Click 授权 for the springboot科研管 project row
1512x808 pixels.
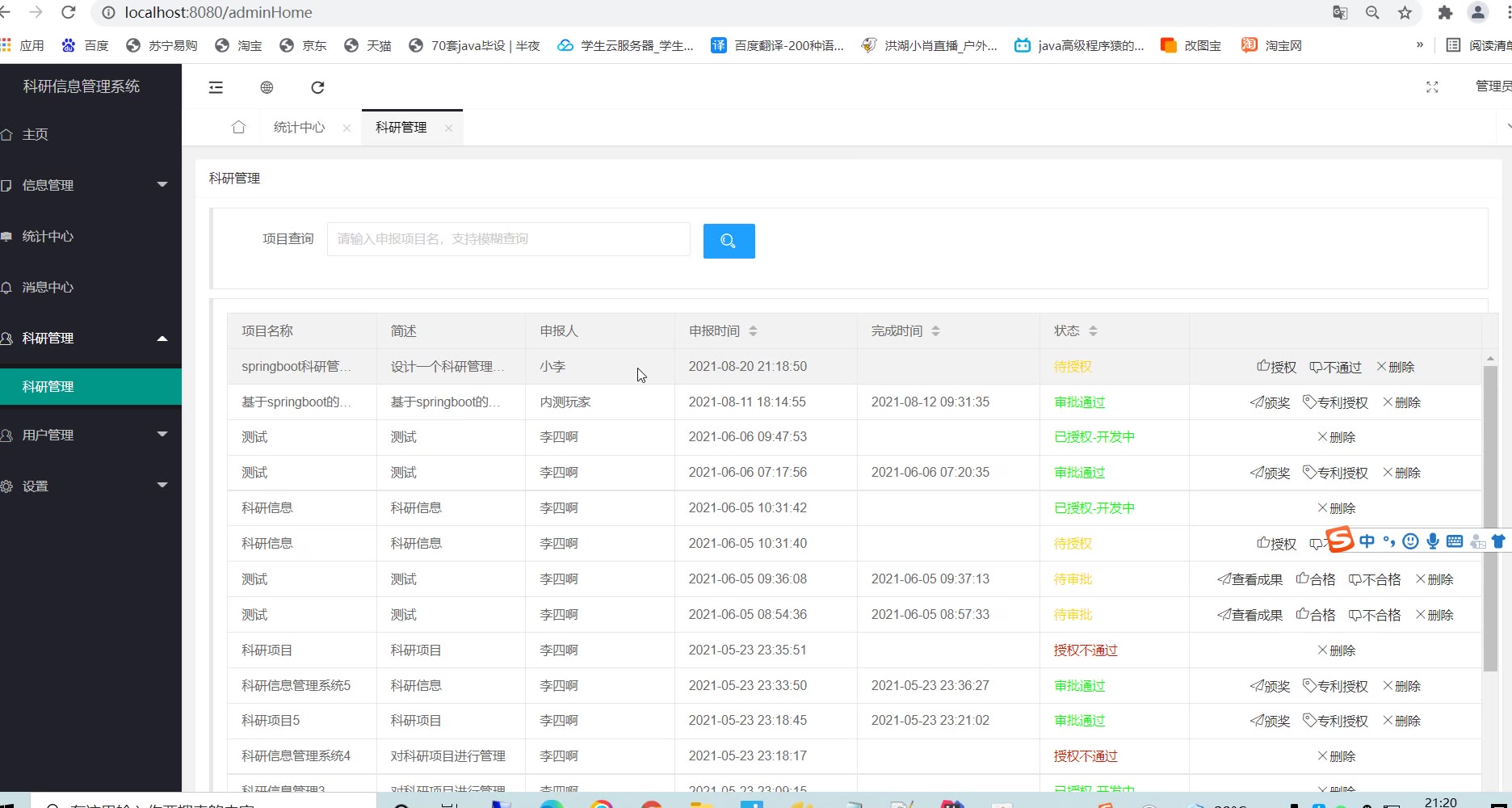click(x=1276, y=367)
